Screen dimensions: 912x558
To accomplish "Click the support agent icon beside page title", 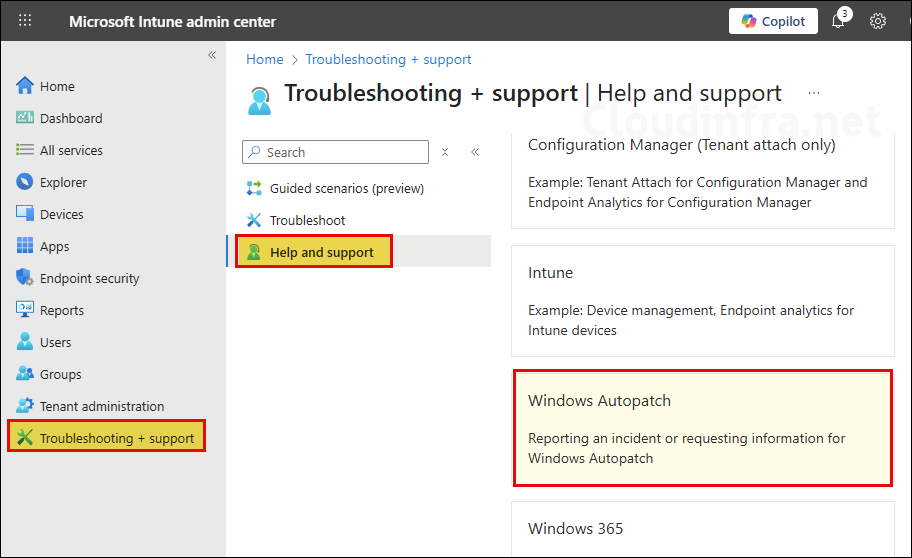I will coord(259,101).
